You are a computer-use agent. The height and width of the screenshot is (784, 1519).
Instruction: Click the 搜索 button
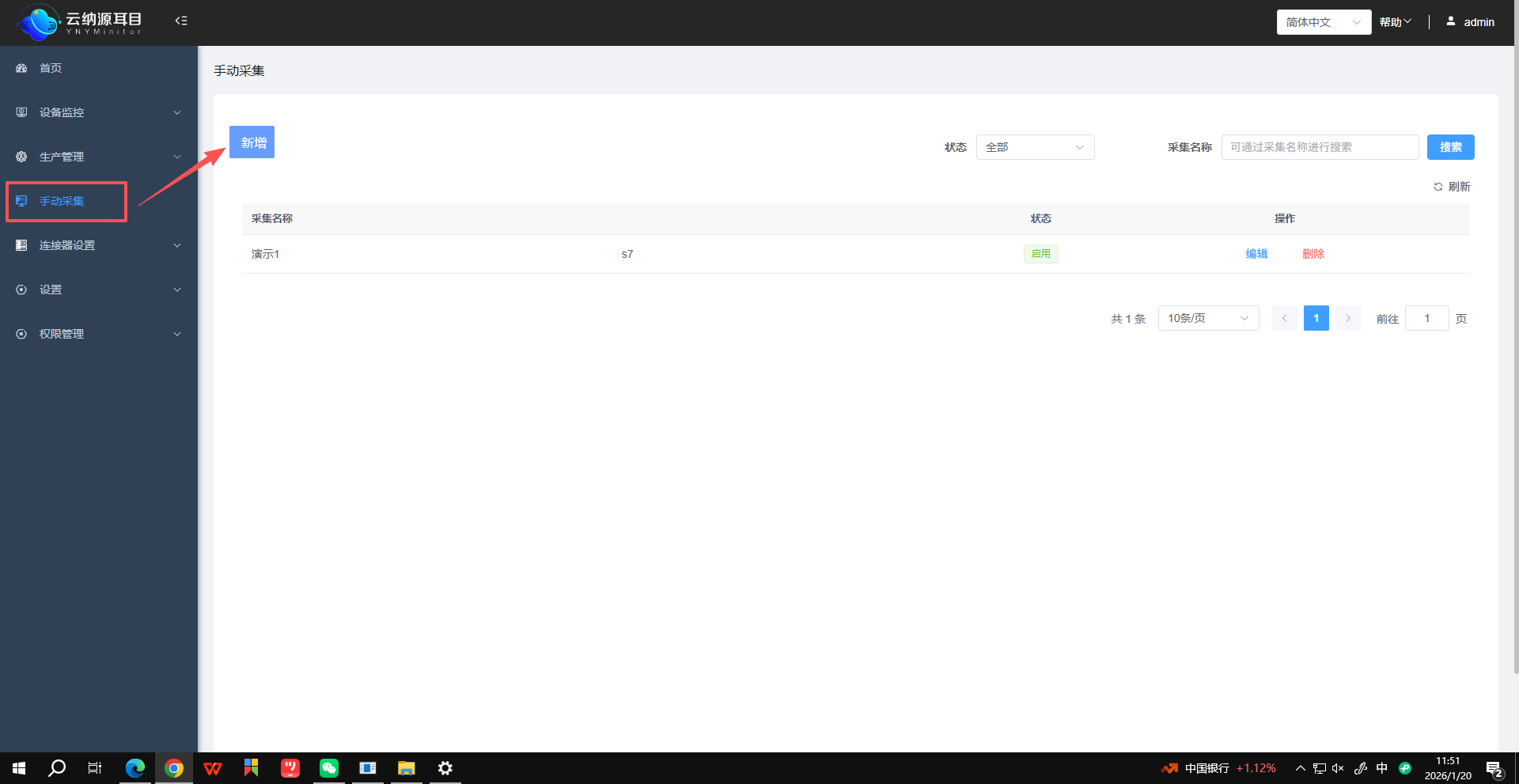(x=1450, y=147)
